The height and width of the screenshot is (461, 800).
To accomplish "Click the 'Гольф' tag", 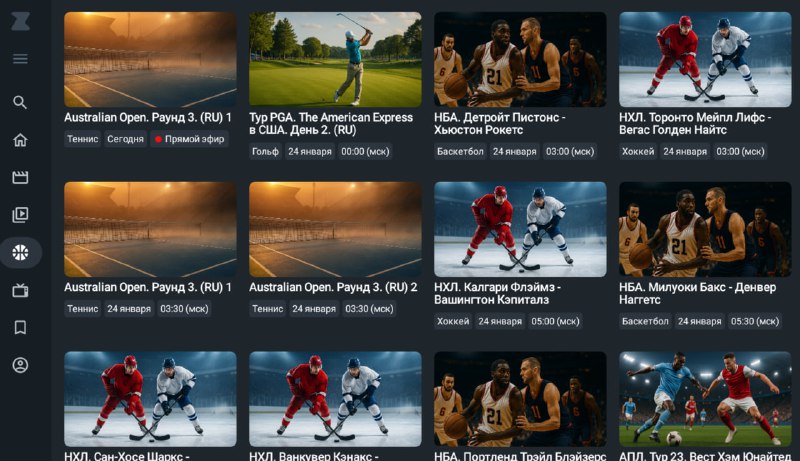I will [265, 151].
